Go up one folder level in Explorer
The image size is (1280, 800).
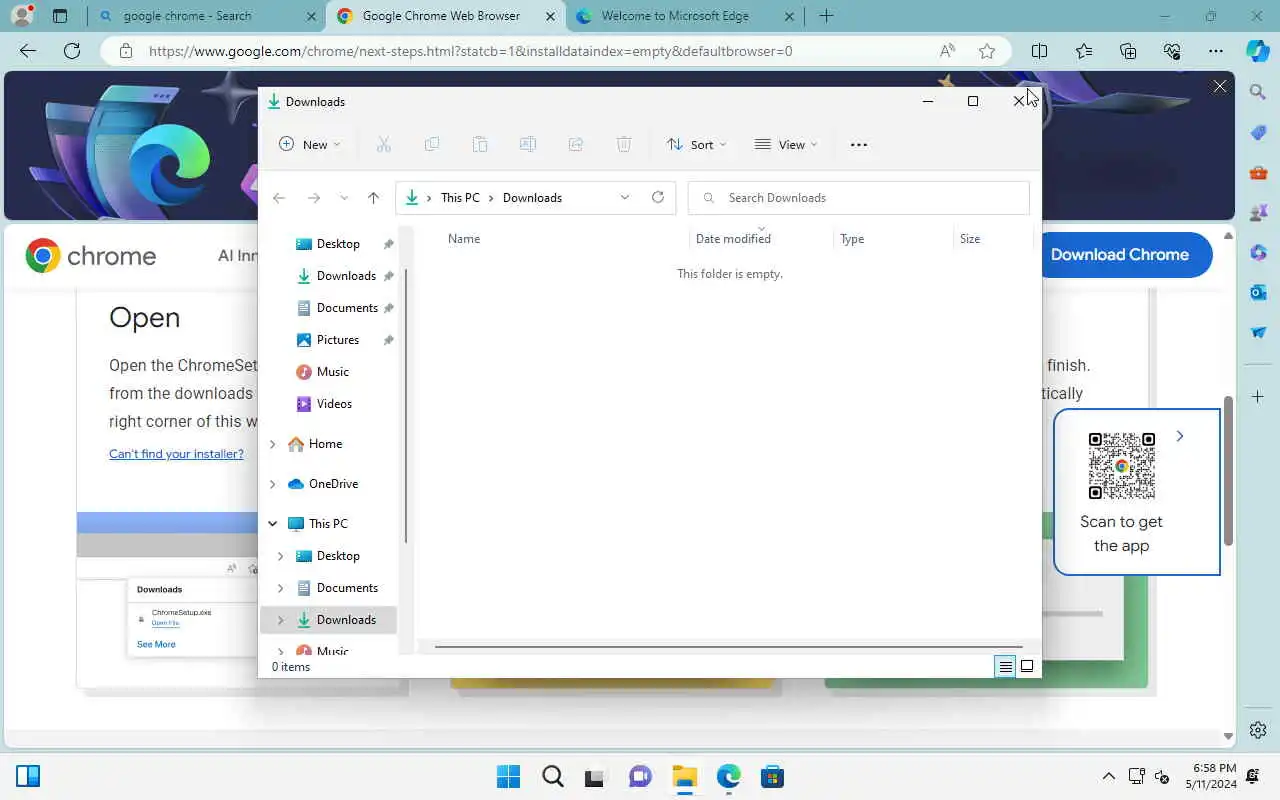point(373,198)
